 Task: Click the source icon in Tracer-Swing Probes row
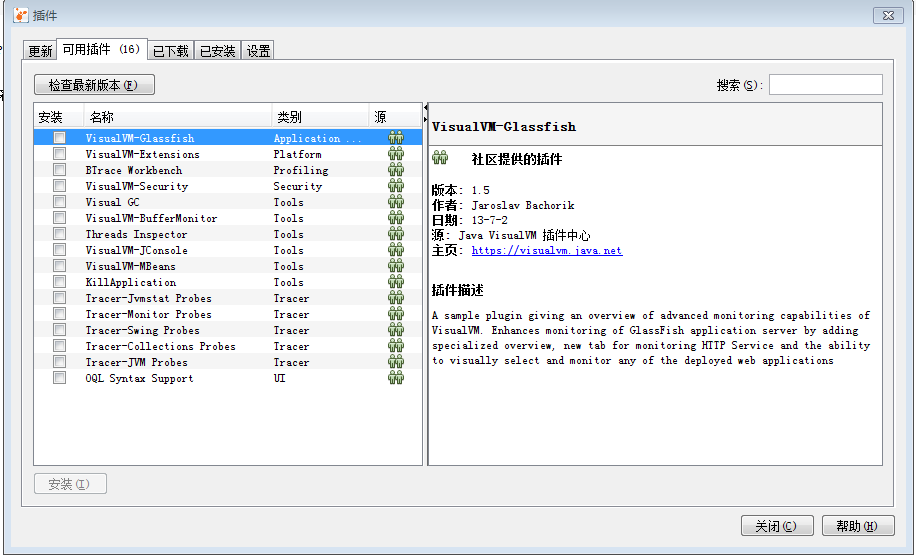(x=396, y=330)
